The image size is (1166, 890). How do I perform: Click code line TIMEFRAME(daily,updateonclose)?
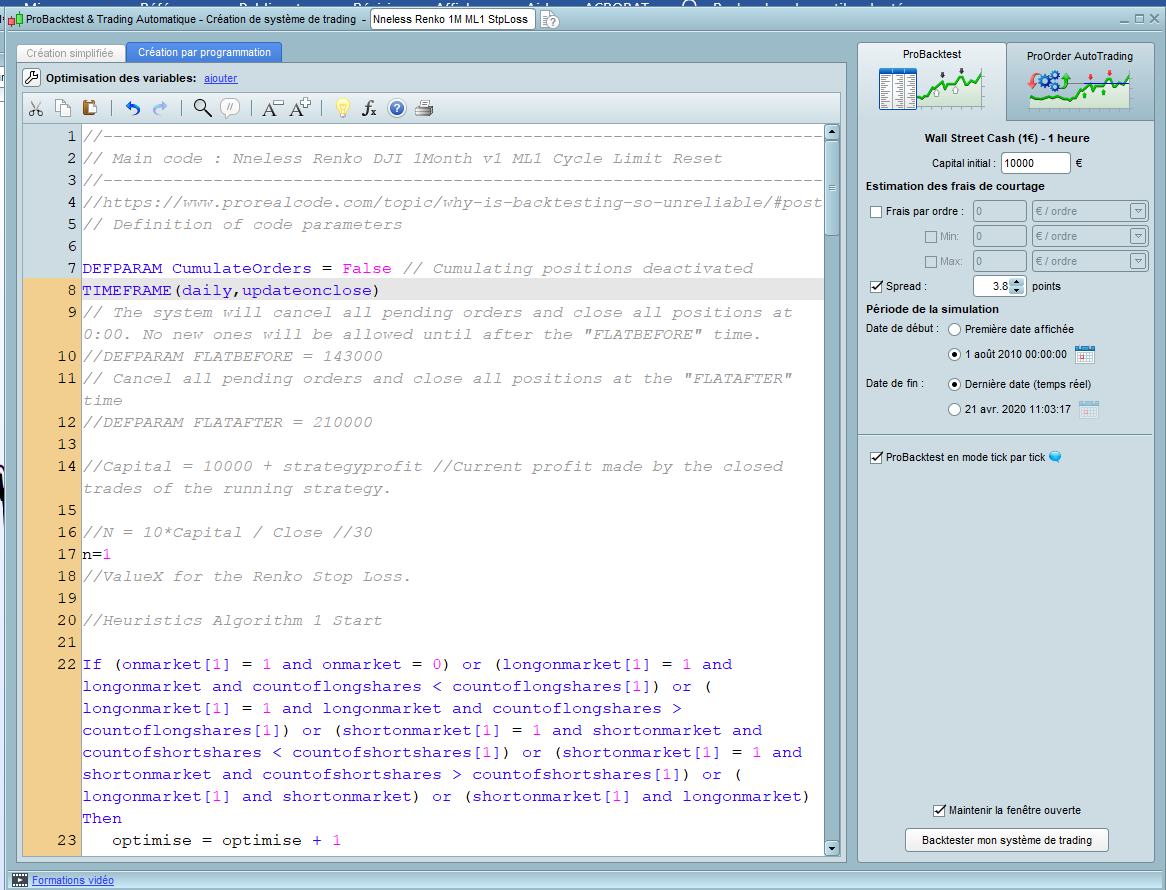coord(231,291)
